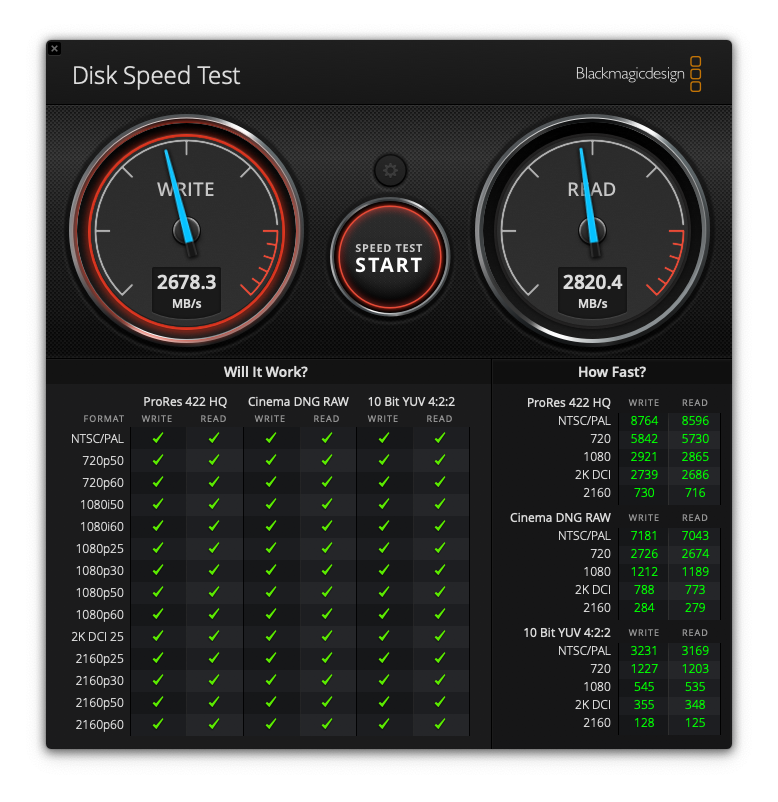Click the Disk Speed Test title
The image size is (778, 802).
(x=155, y=76)
